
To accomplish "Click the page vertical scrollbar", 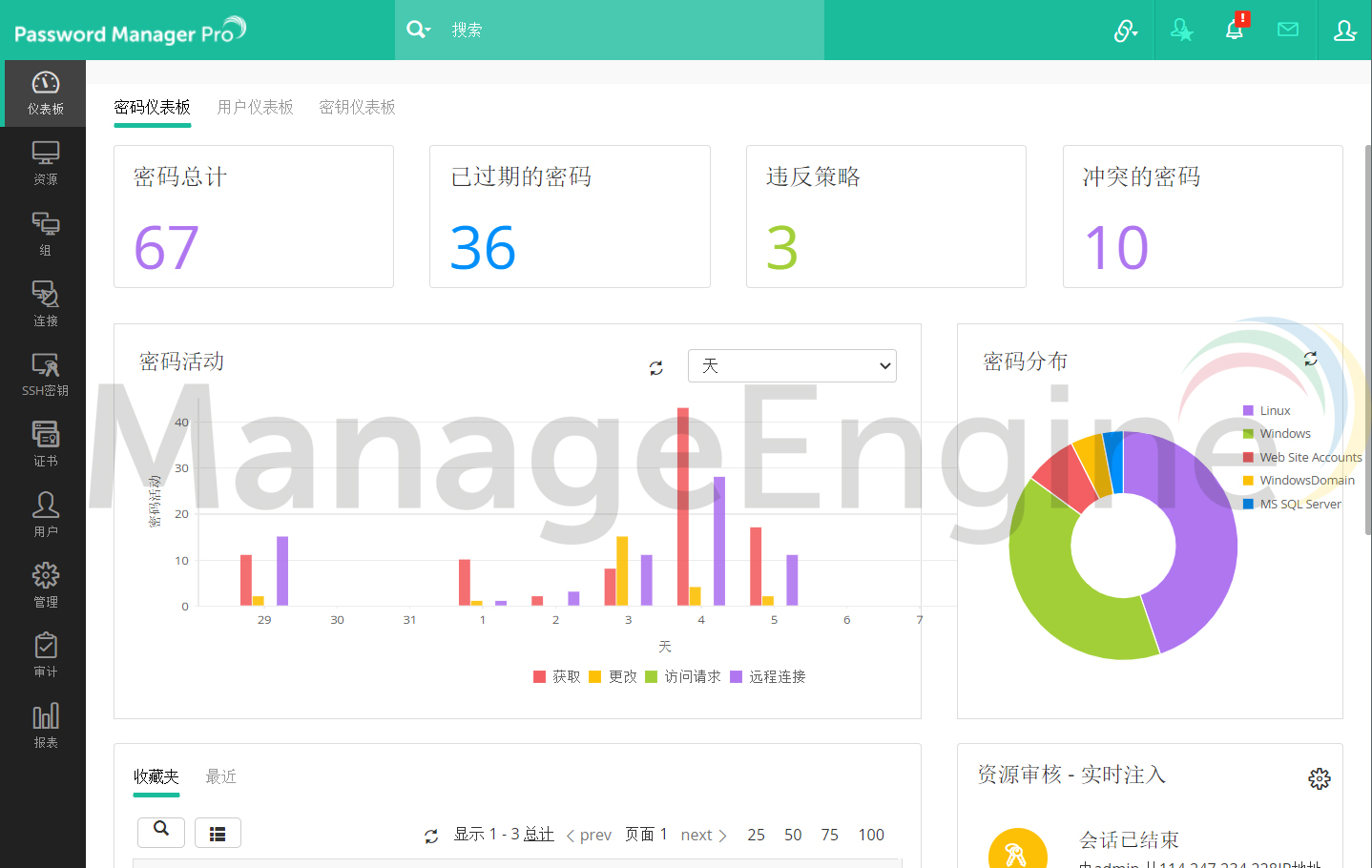I will pyautogui.click(x=1367, y=339).
